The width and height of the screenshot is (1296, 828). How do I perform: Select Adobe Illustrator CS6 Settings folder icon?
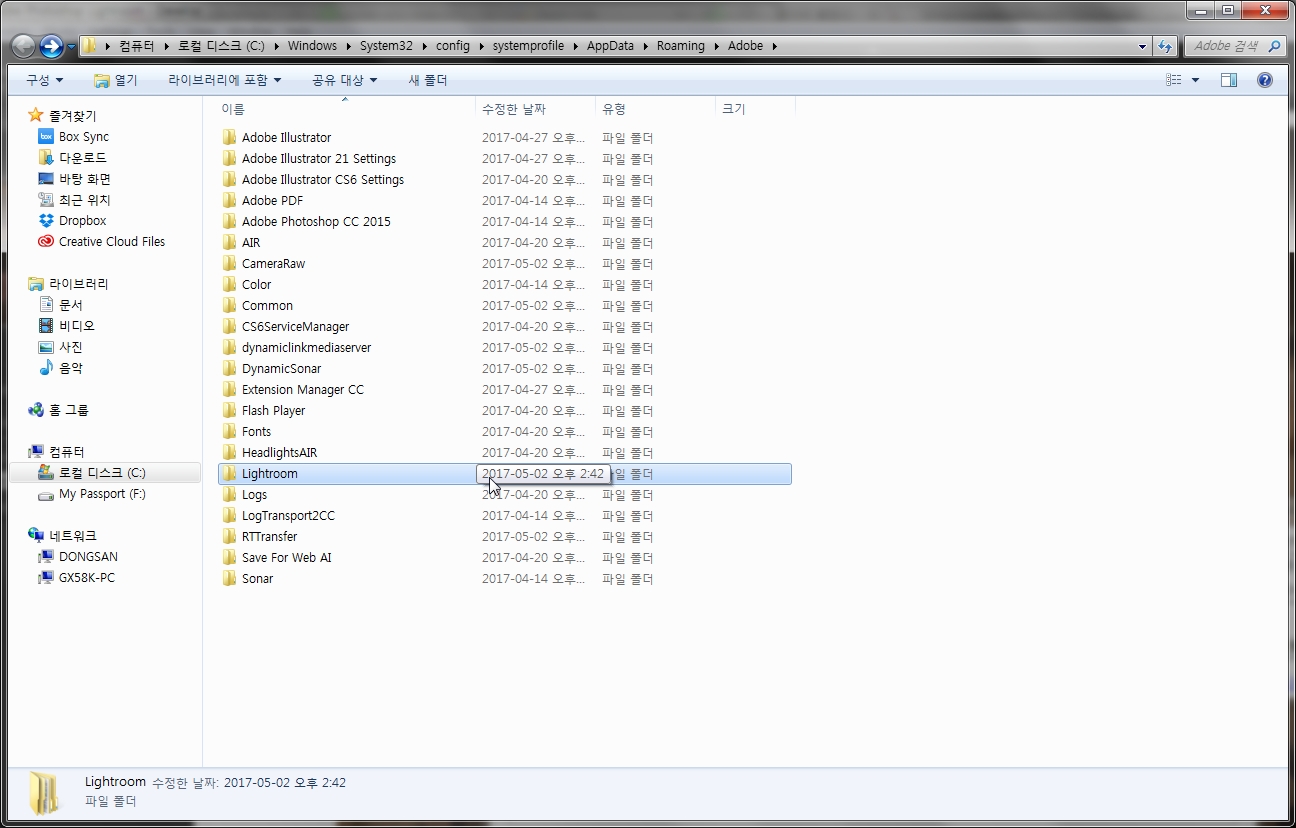coord(229,179)
